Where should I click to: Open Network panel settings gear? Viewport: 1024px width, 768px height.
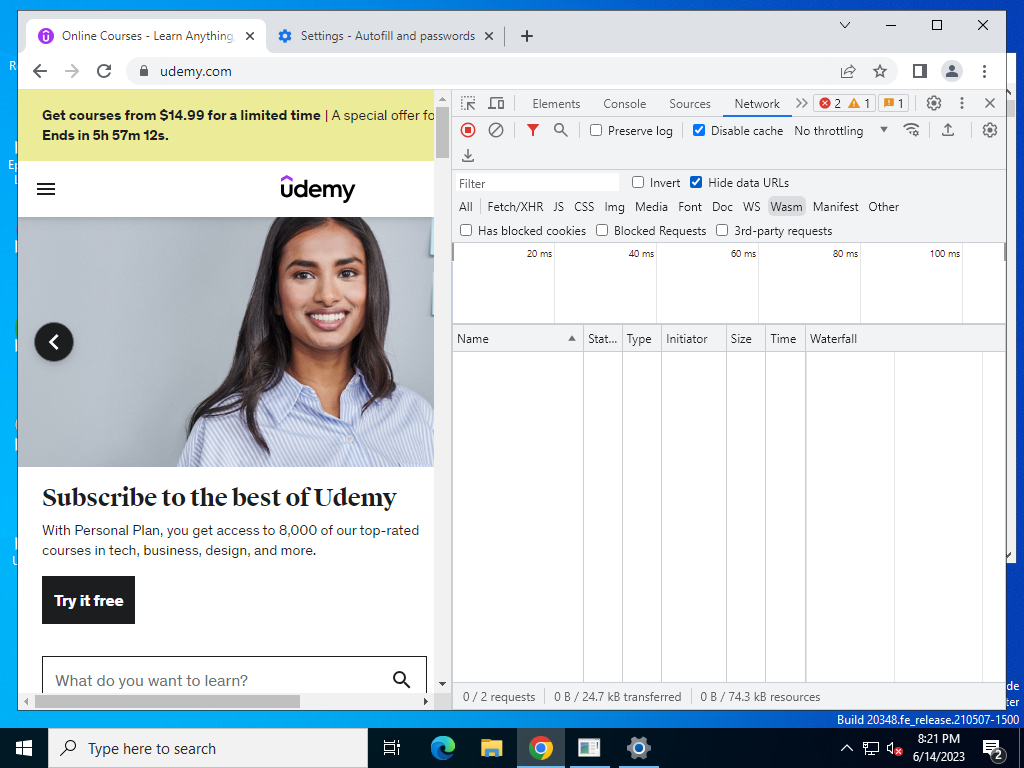(989, 130)
